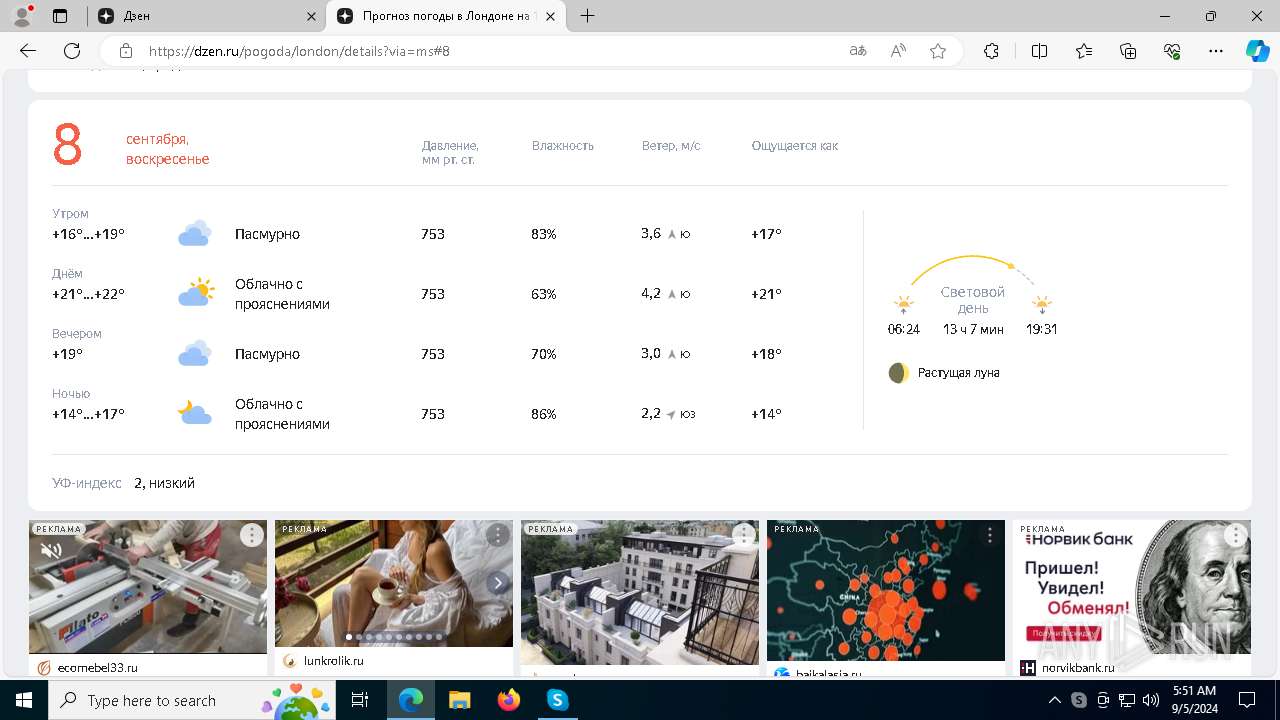Follow the ecomebel33.ru link
1280x720 pixels.
(x=98, y=667)
